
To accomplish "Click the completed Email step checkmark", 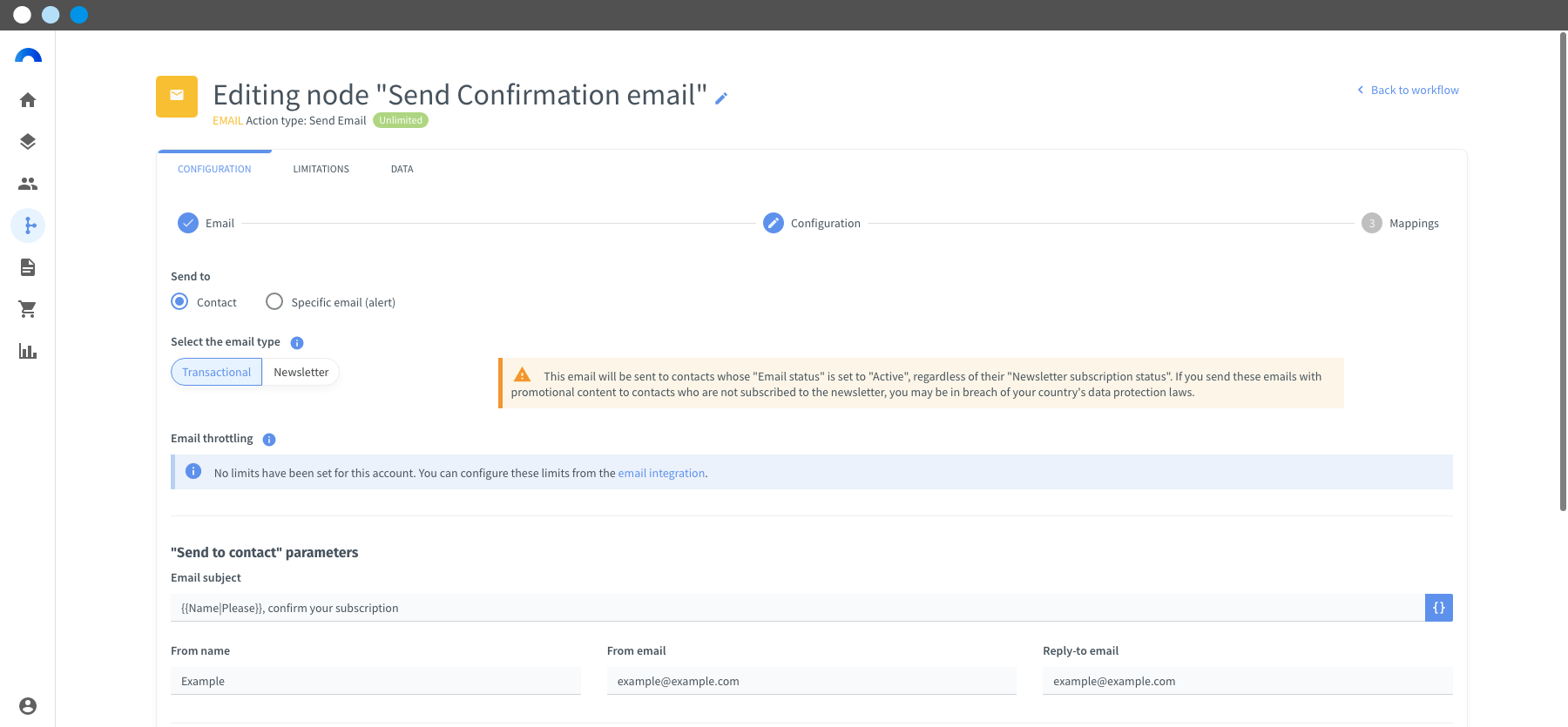I will [188, 223].
